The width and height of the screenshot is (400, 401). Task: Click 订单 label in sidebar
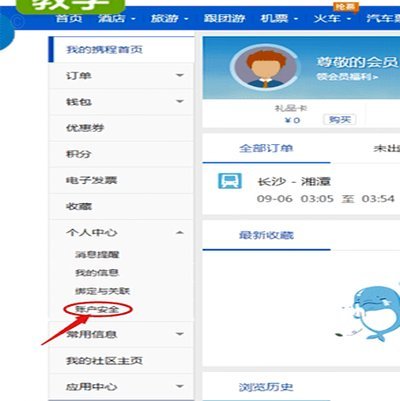(x=79, y=76)
